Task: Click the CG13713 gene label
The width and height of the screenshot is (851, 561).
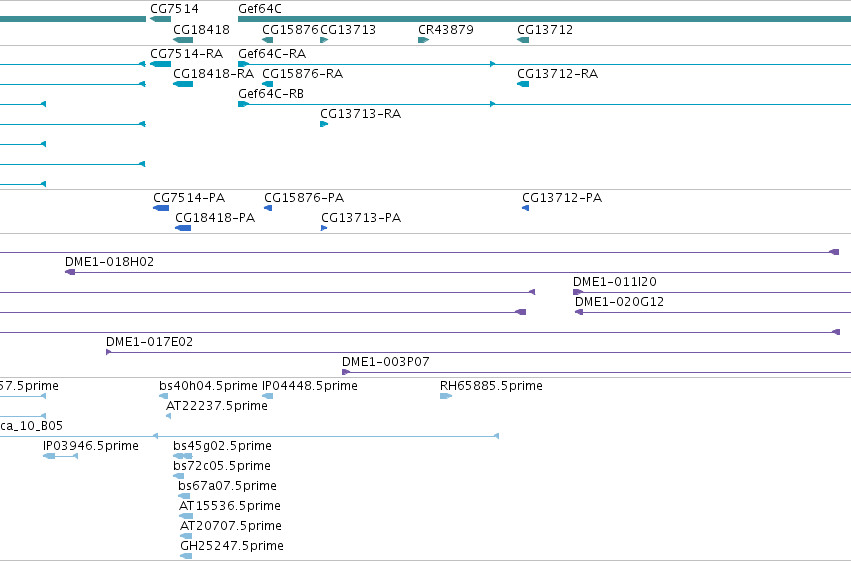Action: [x=348, y=30]
